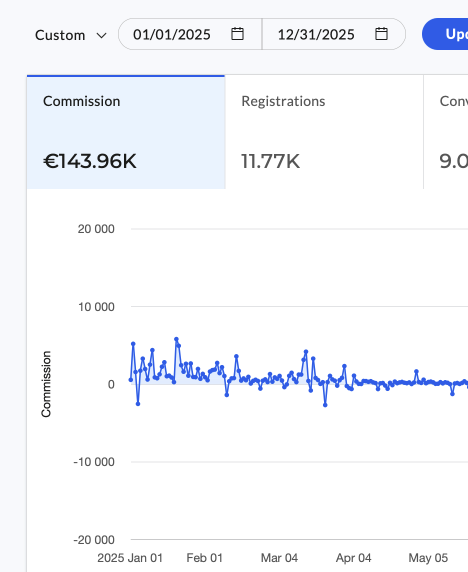This screenshot has height=572, width=468.
Task: Click the Custom dropdown chevron arrow
Action: [x=101, y=36]
